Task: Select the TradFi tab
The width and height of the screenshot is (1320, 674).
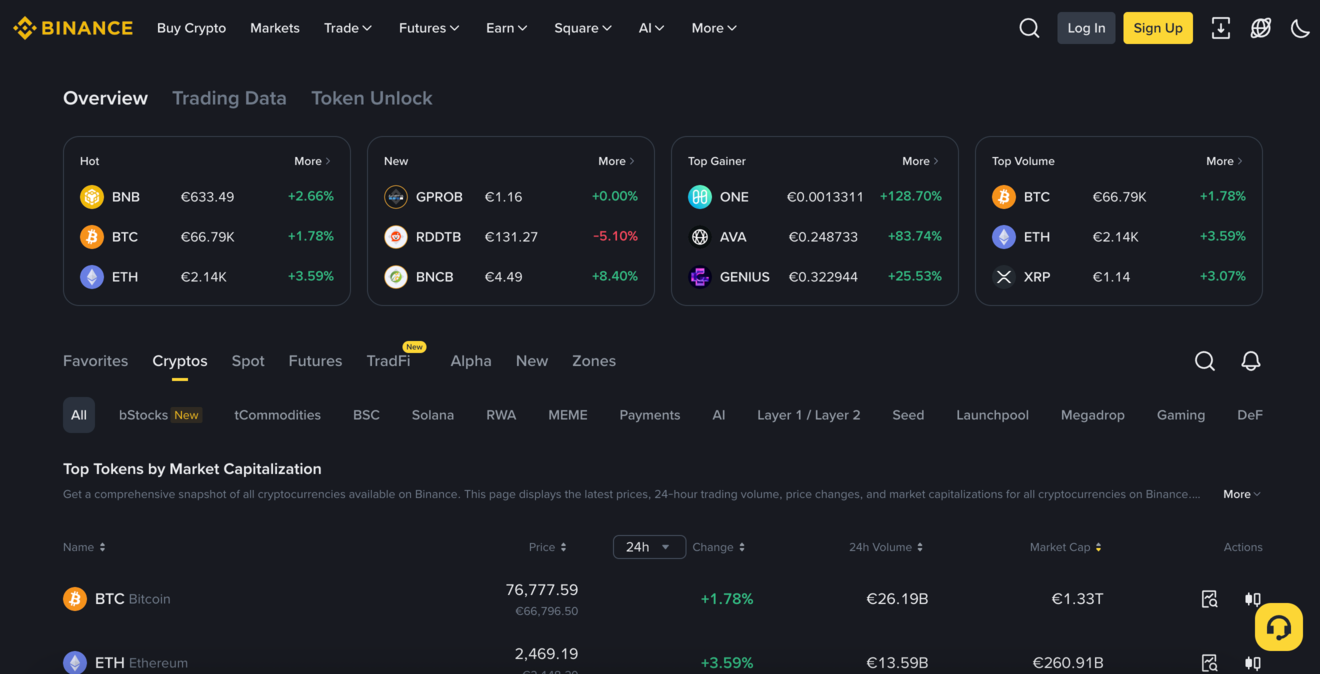Action: tap(388, 361)
